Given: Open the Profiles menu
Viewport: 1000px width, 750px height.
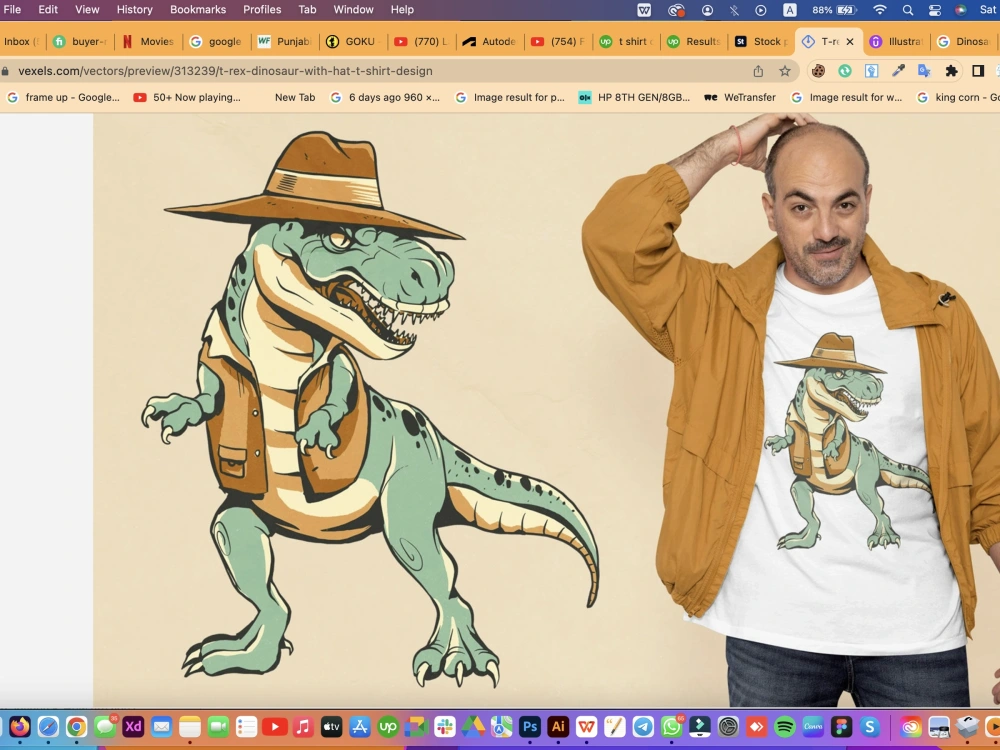Looking at the screenshot, I should pos(262,10).
